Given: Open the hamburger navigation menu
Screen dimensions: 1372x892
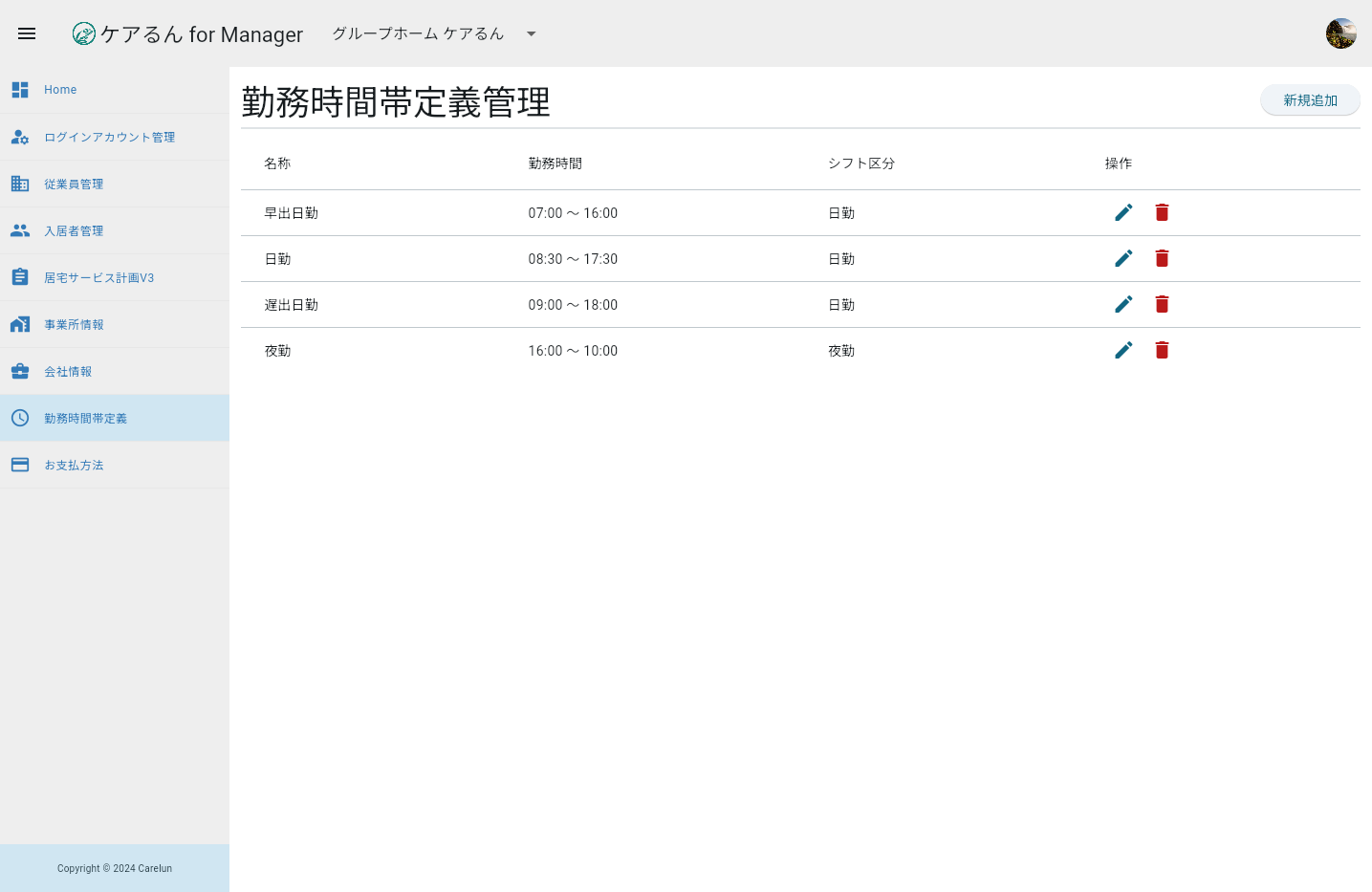Looking at the screenshot, I should coord(26,33).
